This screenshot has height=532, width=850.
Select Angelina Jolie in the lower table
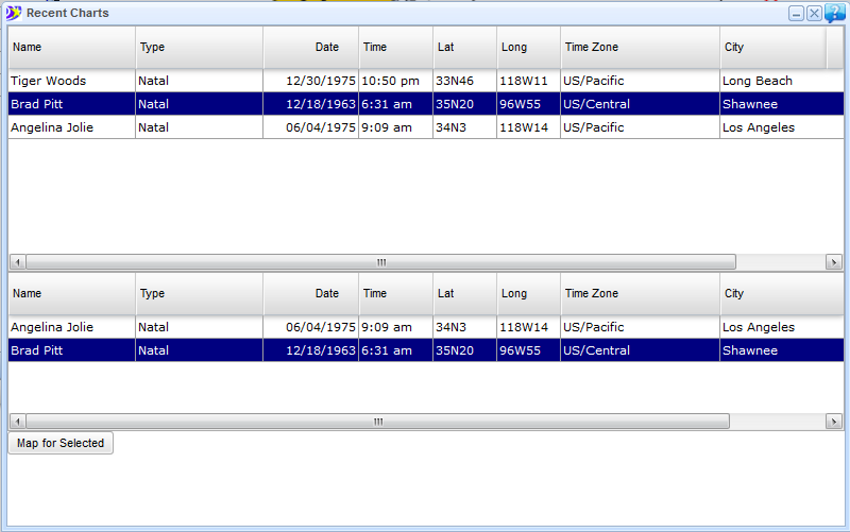click(x=52, y=327)
